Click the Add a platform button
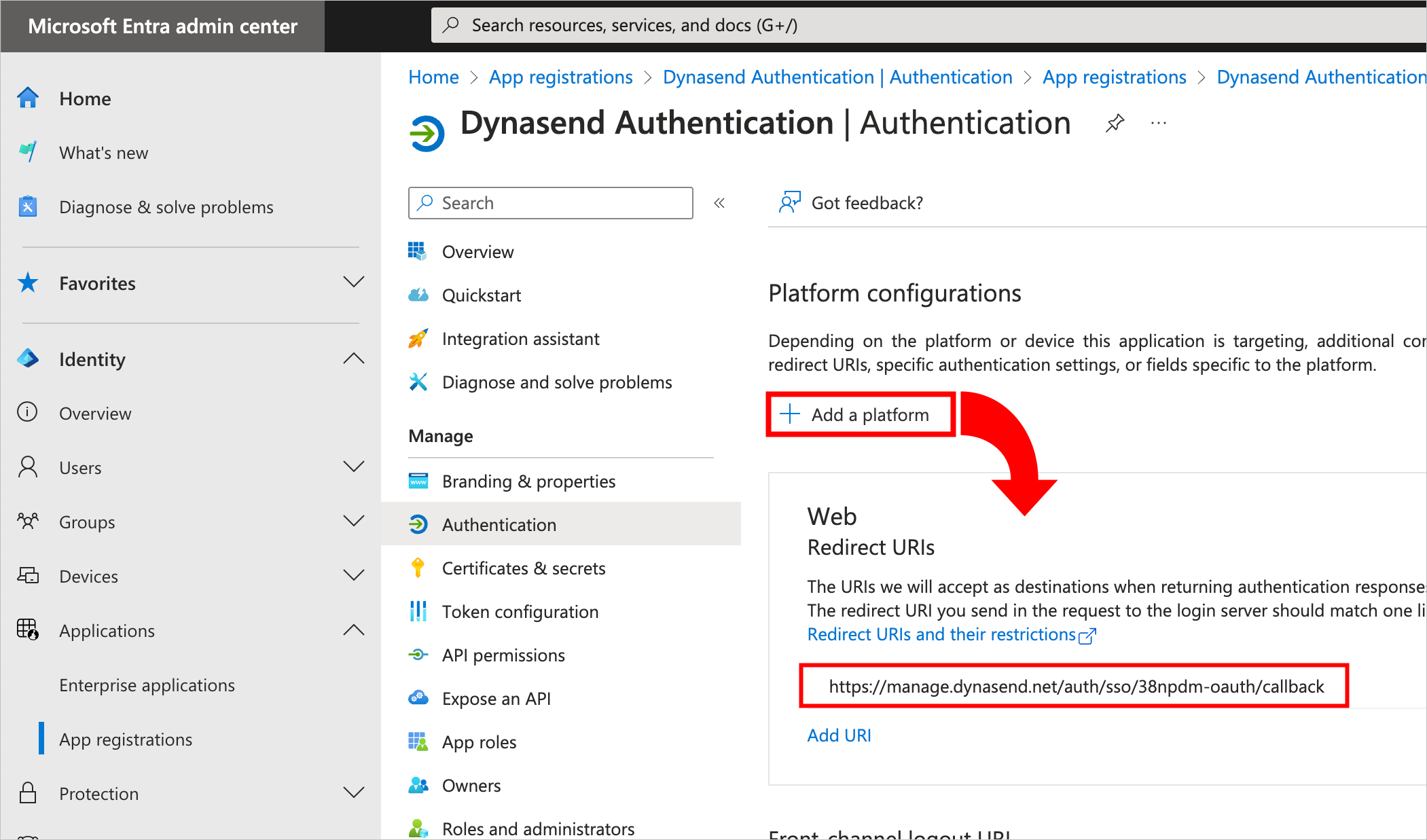 [860, 414]
